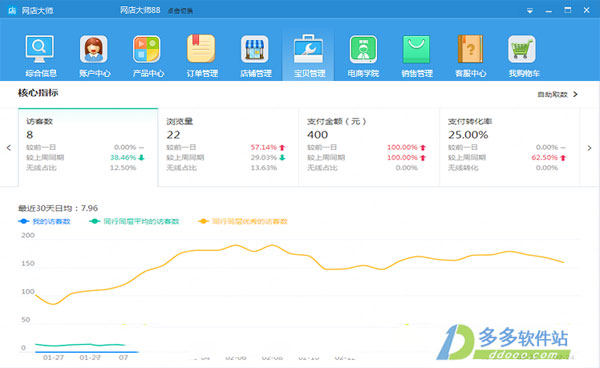This screenshot has height=368, width=600.
Task: Click the 网店大师 app logo icon
Action: pos(12,10)
